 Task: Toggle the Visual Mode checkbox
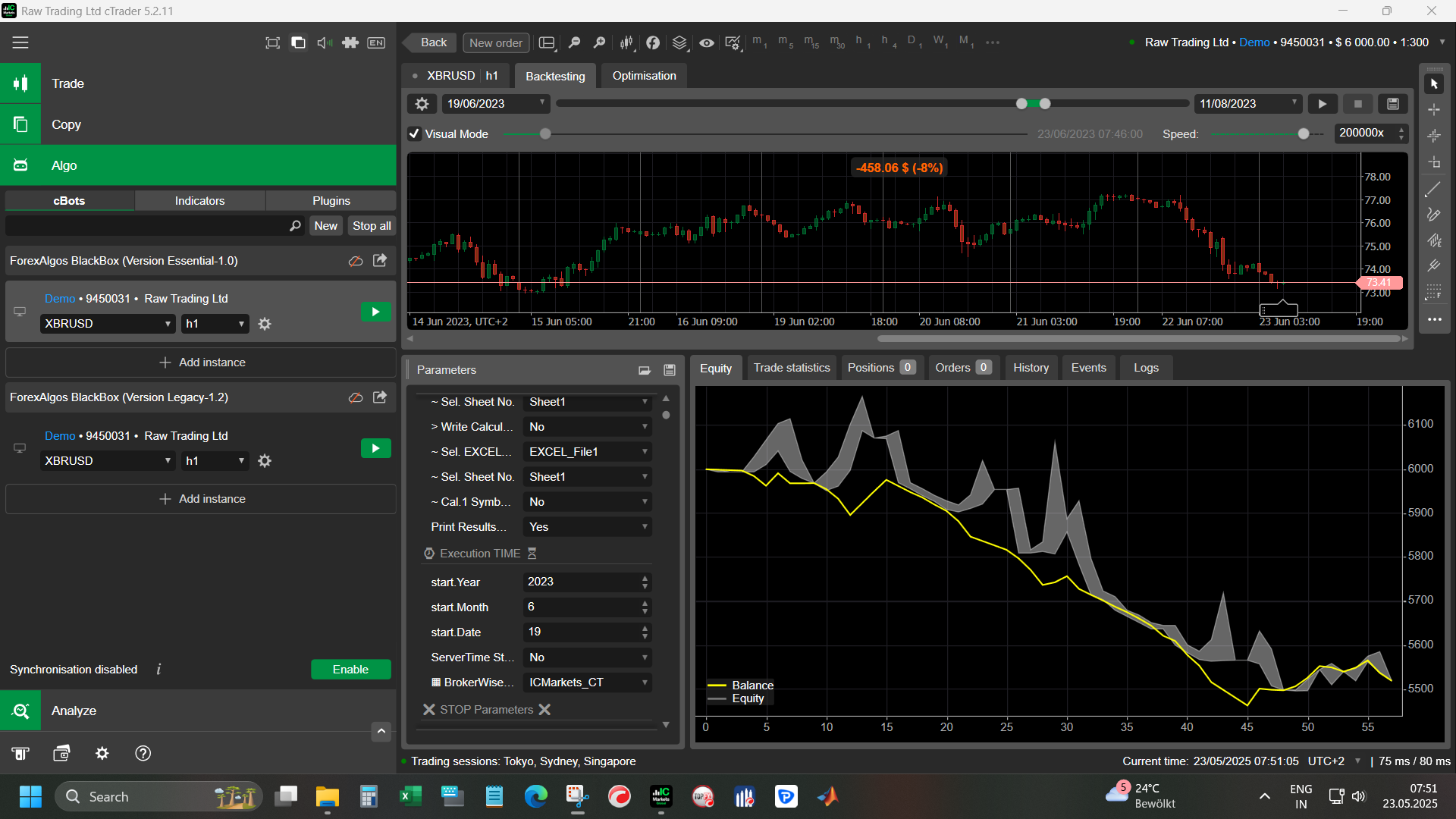(415, 134)
